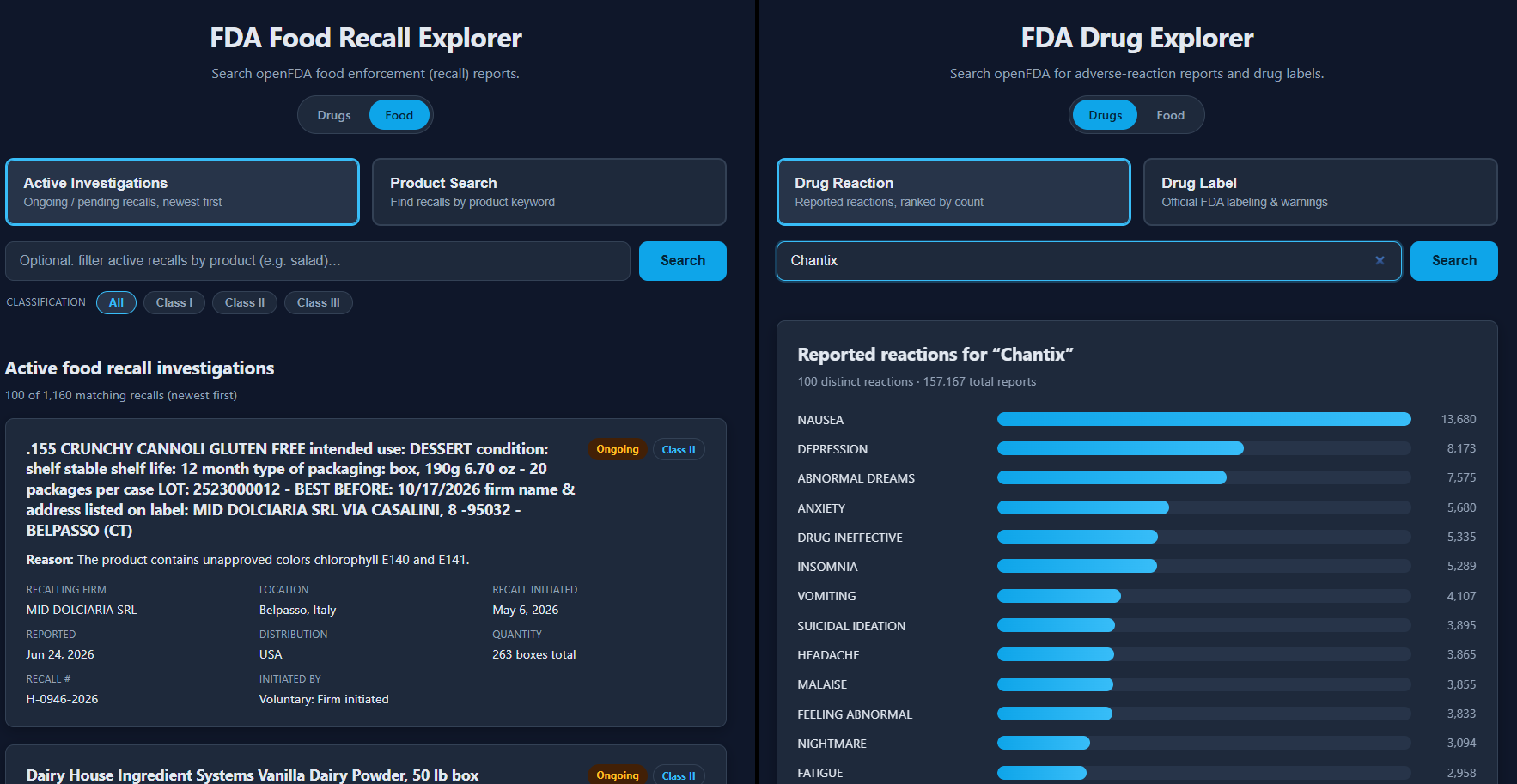The height and width of the screenshot is (784, 1517).
Task: Select the FEELING ABNORMAL reaction label
Action: tap(855, 714)
